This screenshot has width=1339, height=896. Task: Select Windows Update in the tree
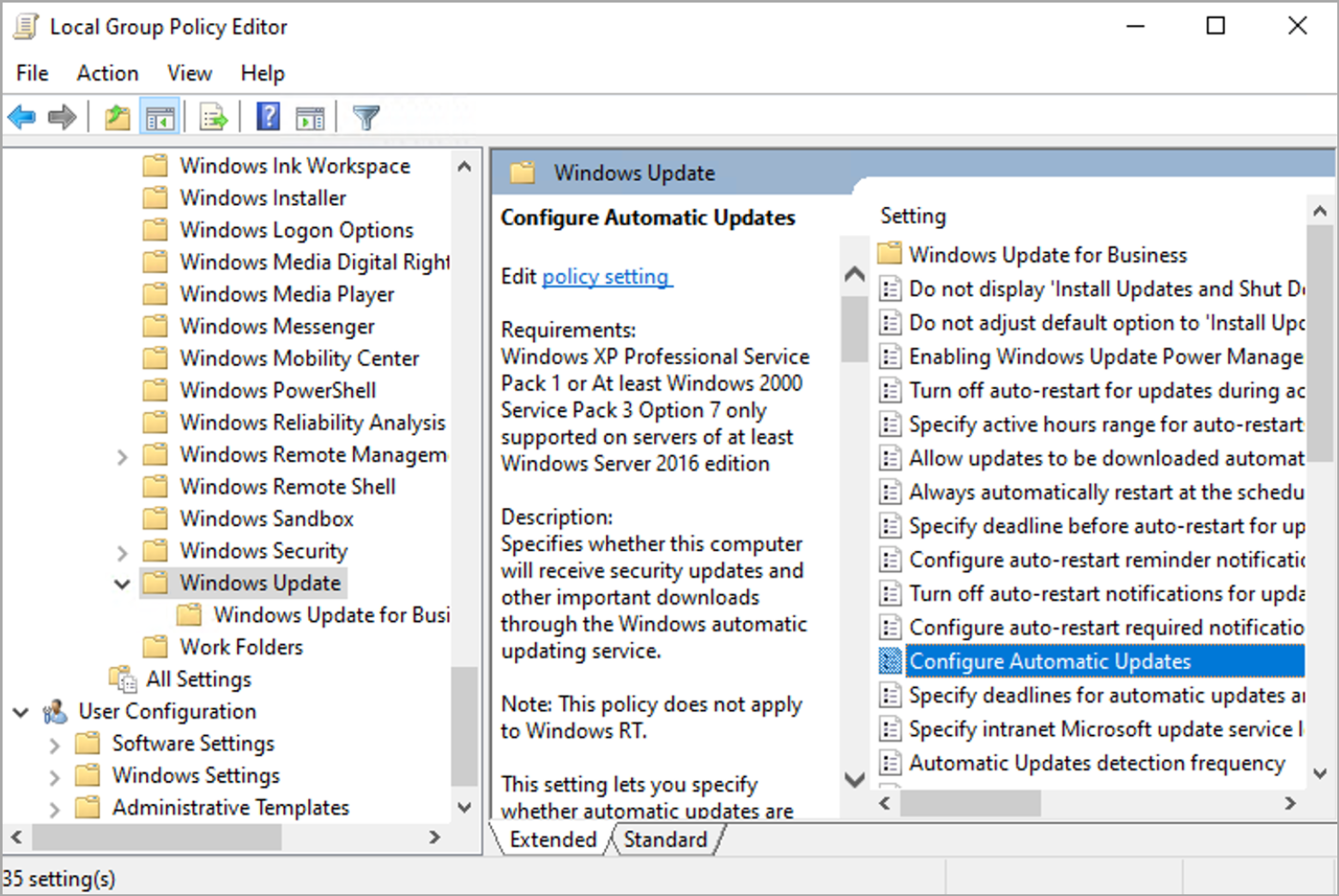[x=260, y=584]
